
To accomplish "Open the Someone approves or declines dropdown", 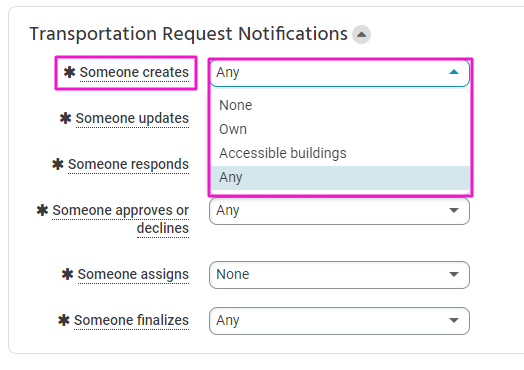I will pos(339,211).
